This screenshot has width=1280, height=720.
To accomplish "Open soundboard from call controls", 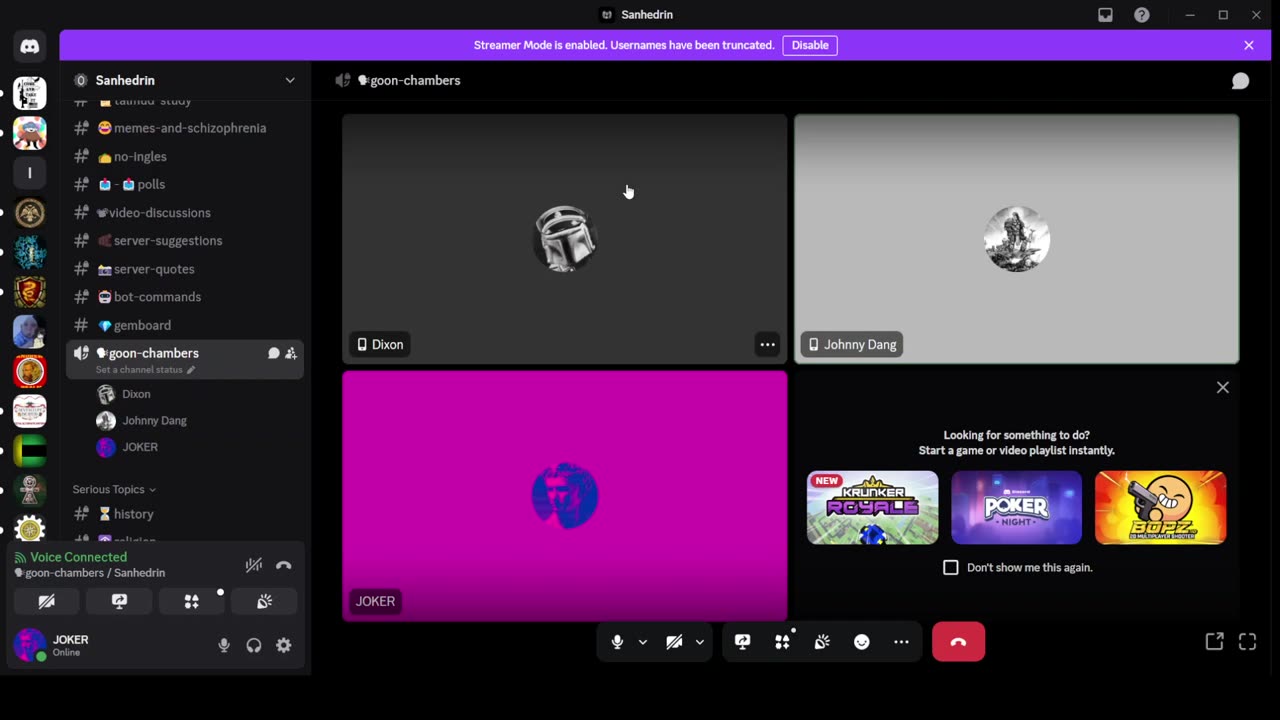I will (x=822, y=642).
